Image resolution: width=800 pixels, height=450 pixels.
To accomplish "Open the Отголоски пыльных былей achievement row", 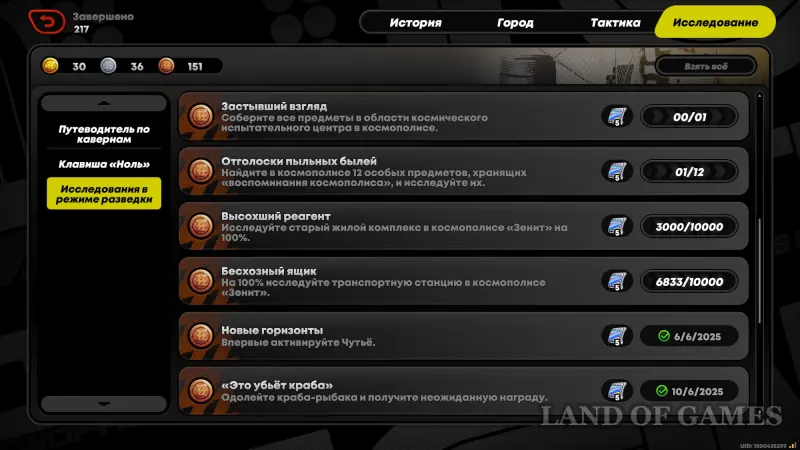I will 463,171.
